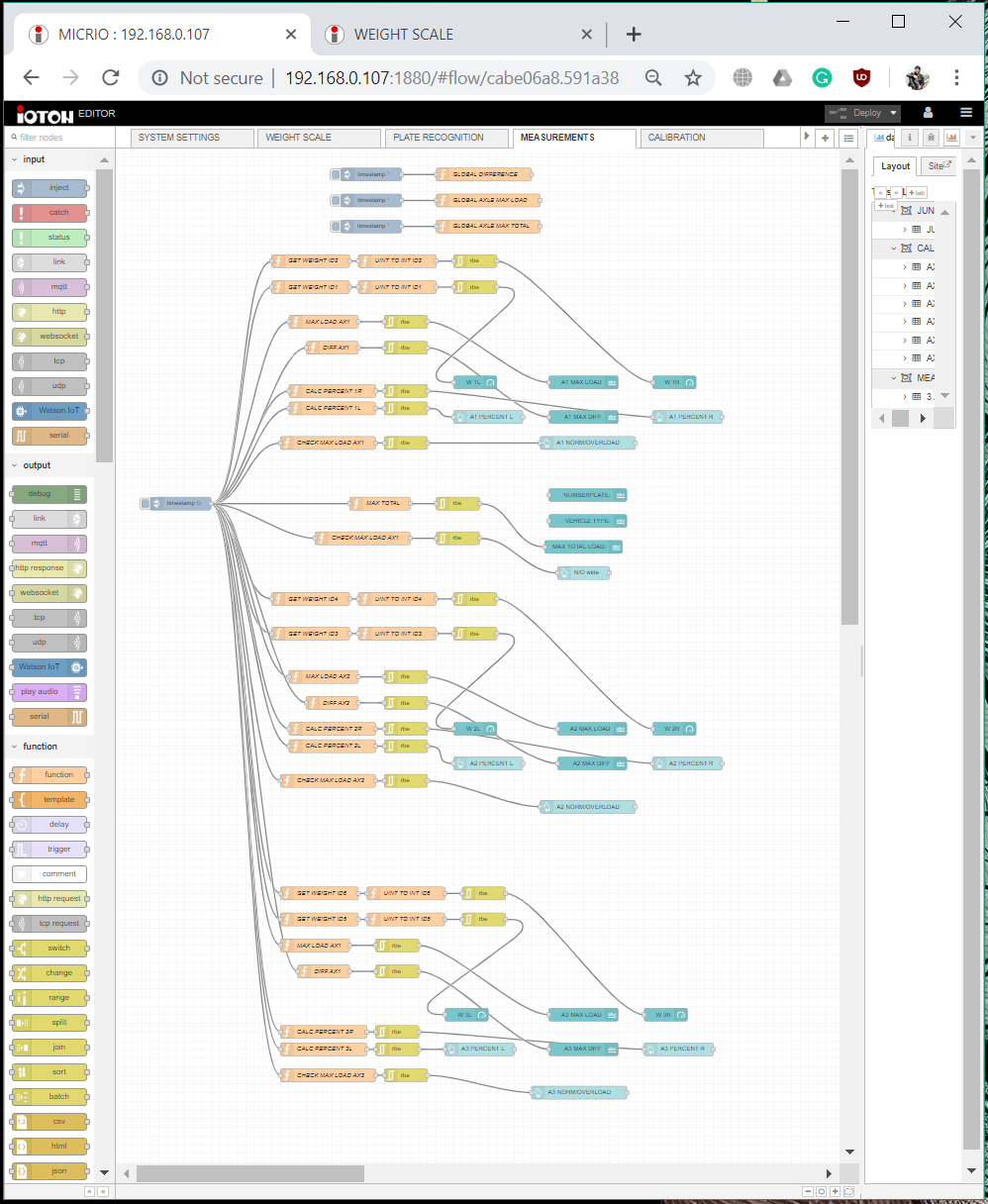The width and height of the screenshot is (988, 1204).
Task: Zoom in the flow canvas
Action: tap(836, 1191)
